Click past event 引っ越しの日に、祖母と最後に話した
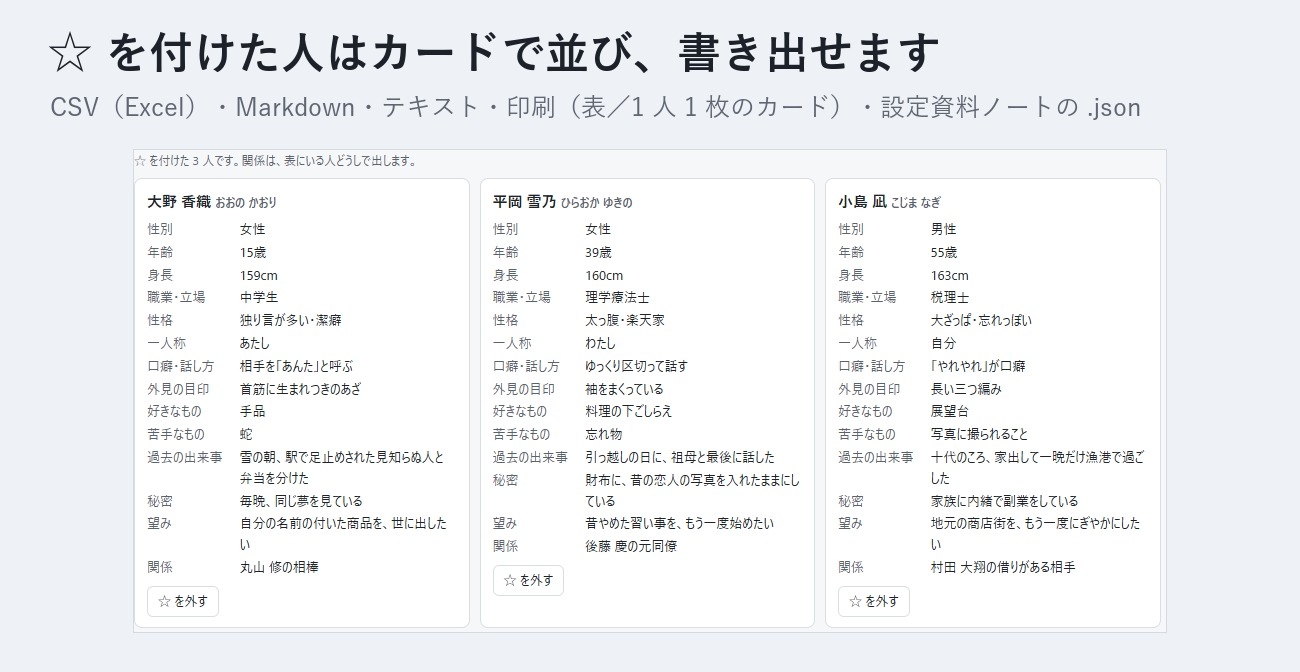Image resolution: width=1300 pixels, height=672 pixels. click(x=680, y=457)
